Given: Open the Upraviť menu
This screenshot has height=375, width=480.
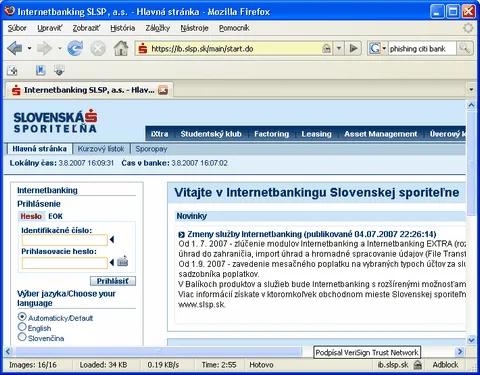Looking at the screenshot, I should (49, 28).
